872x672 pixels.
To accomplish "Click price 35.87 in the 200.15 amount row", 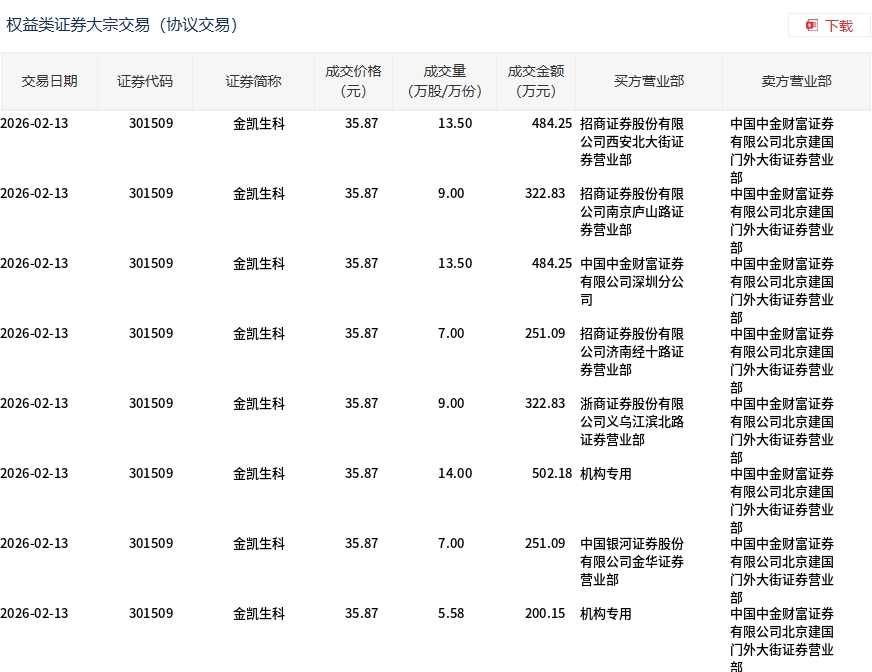I will pos(361,614).
